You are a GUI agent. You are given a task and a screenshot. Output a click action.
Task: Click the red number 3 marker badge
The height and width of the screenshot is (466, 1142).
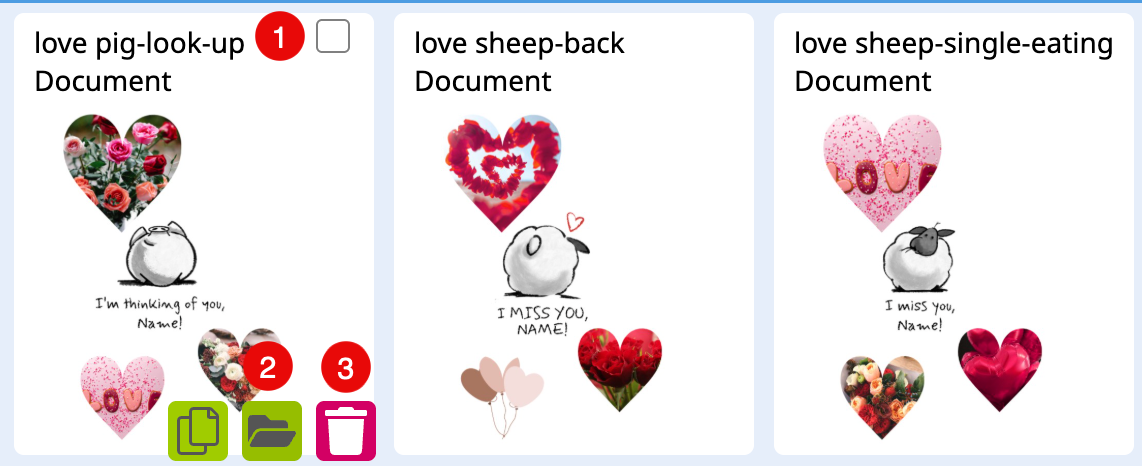click(346, 368)
